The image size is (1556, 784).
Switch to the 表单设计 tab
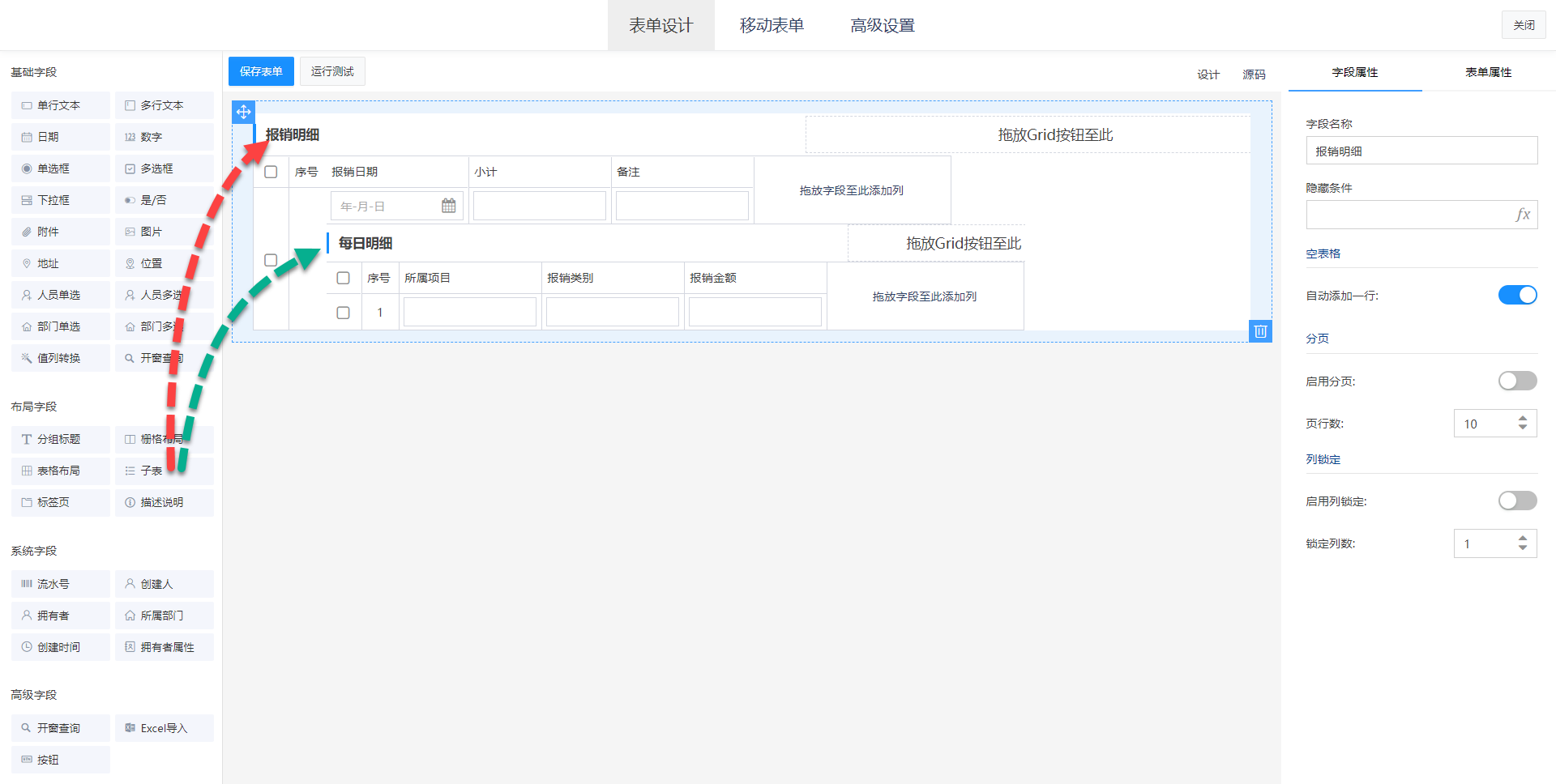click(x=661, y=25)
